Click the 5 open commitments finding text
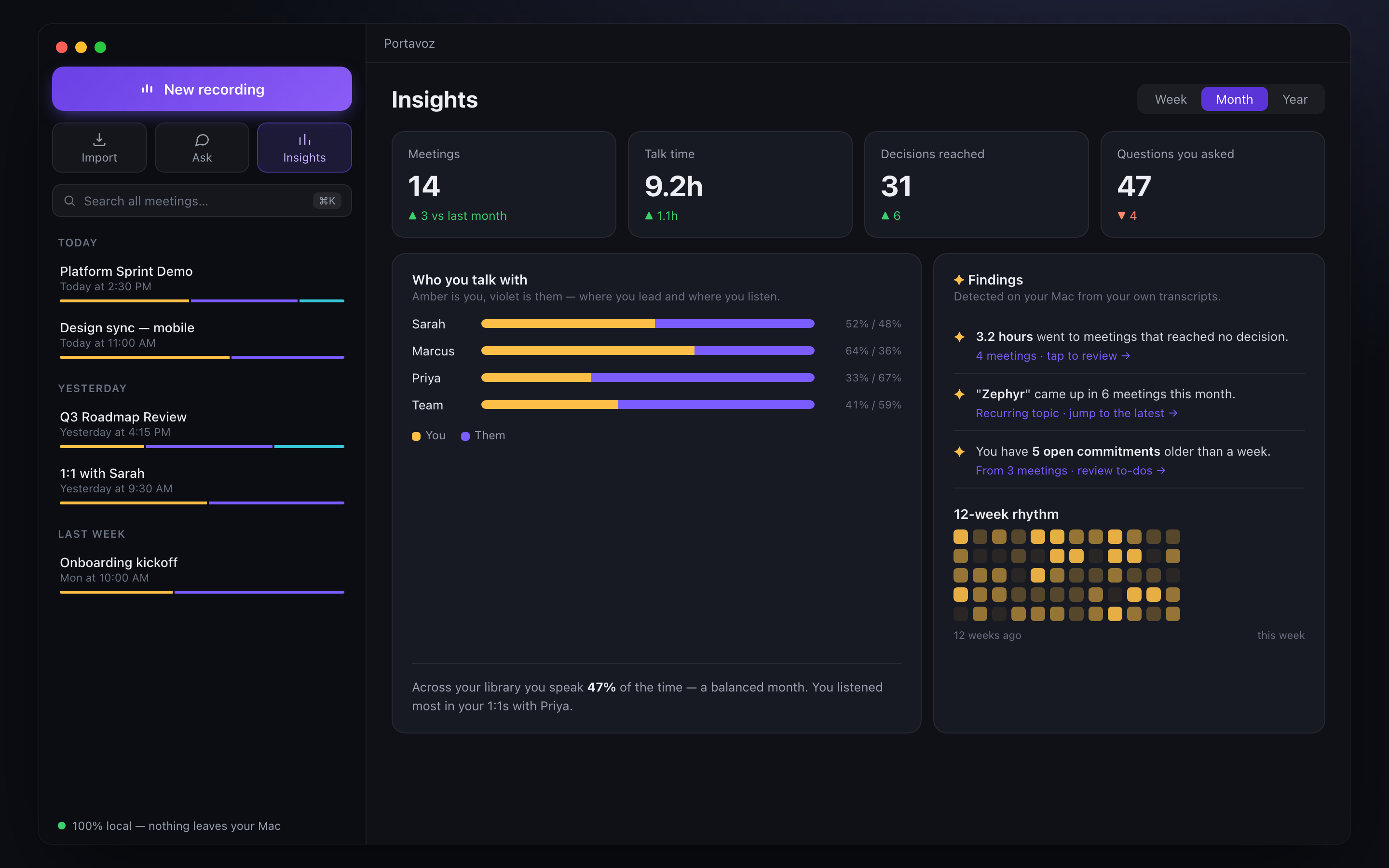 pos(1123,452)
